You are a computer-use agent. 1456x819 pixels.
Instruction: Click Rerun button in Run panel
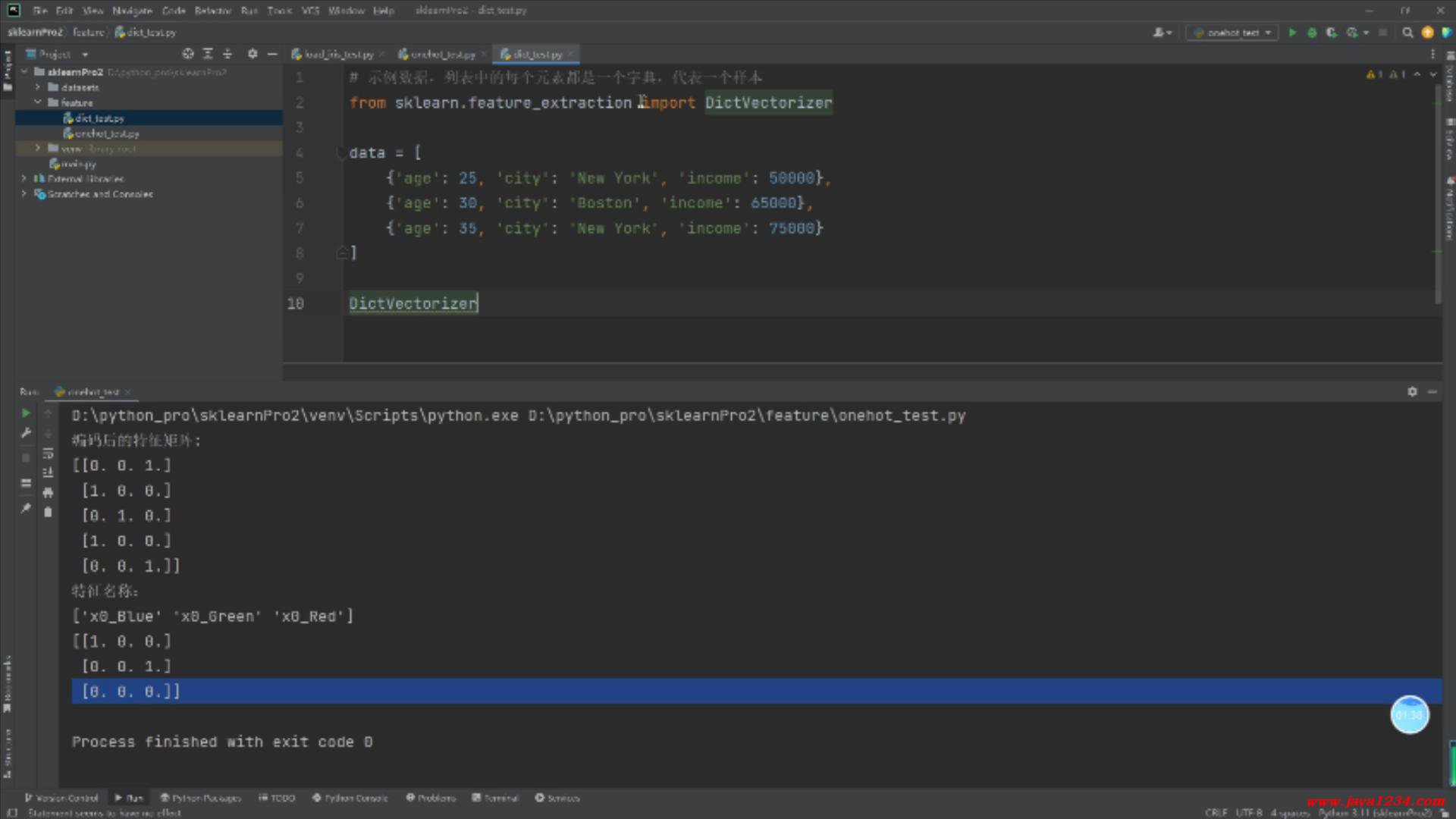(26, 413)
